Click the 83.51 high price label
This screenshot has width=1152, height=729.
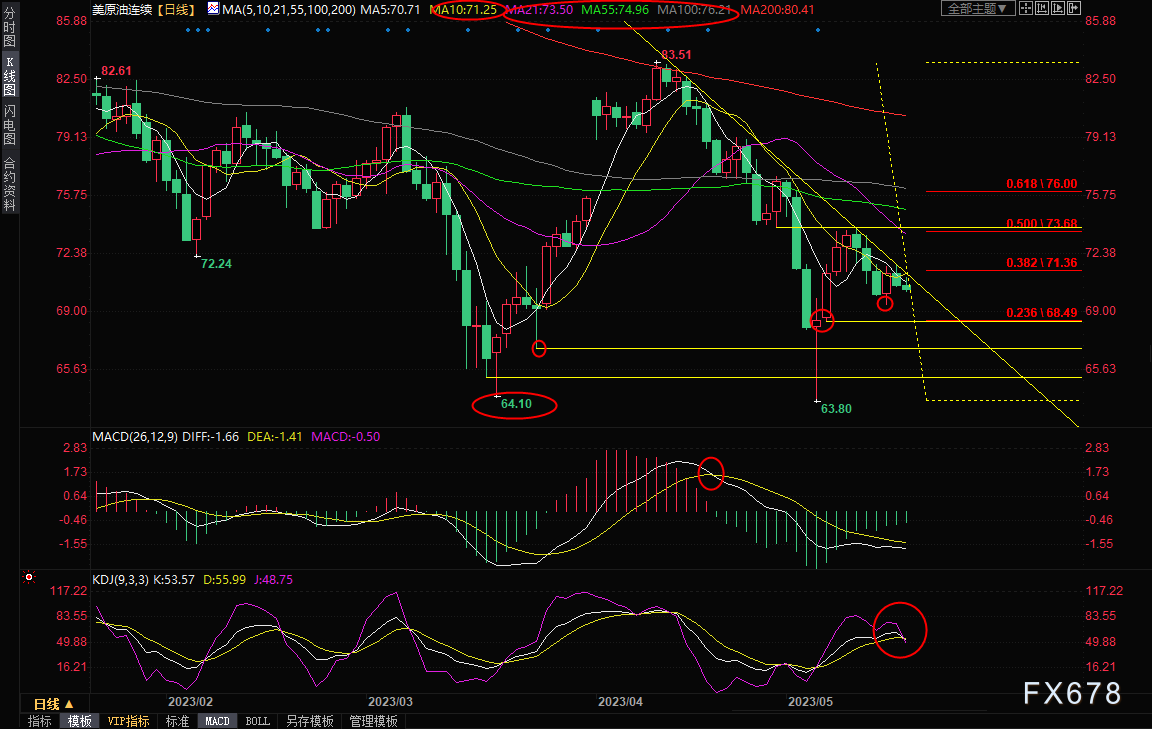tap(676, 54)
